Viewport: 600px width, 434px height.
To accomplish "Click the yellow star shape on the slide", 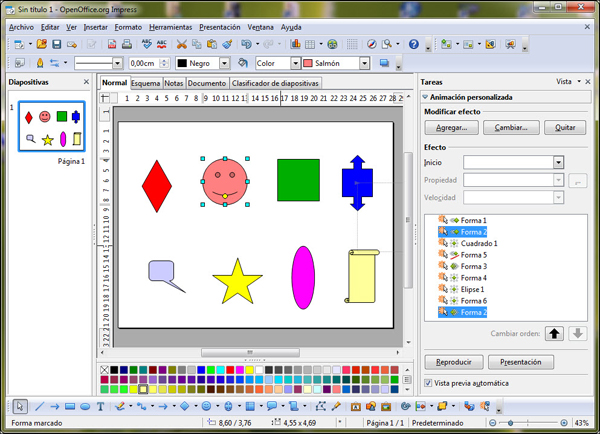I will pyautogui.click(x=238, y=282).
